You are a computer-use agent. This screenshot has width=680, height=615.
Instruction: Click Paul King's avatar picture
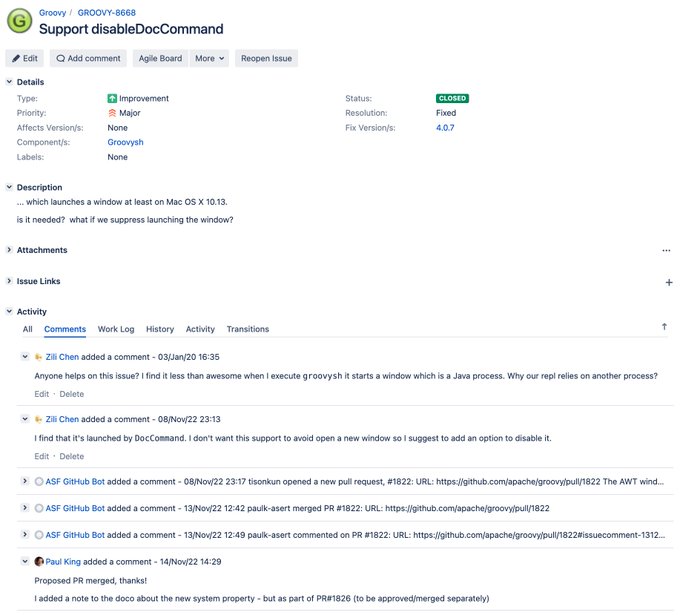pyautogui.click(x=39, y=561)
